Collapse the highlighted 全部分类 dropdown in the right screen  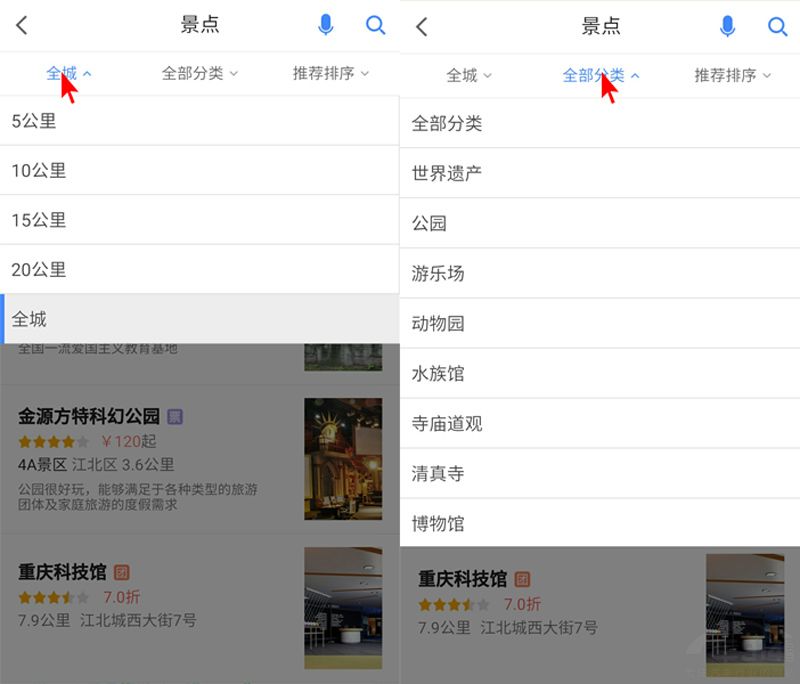pyautogui.click(x=600, y=75)
